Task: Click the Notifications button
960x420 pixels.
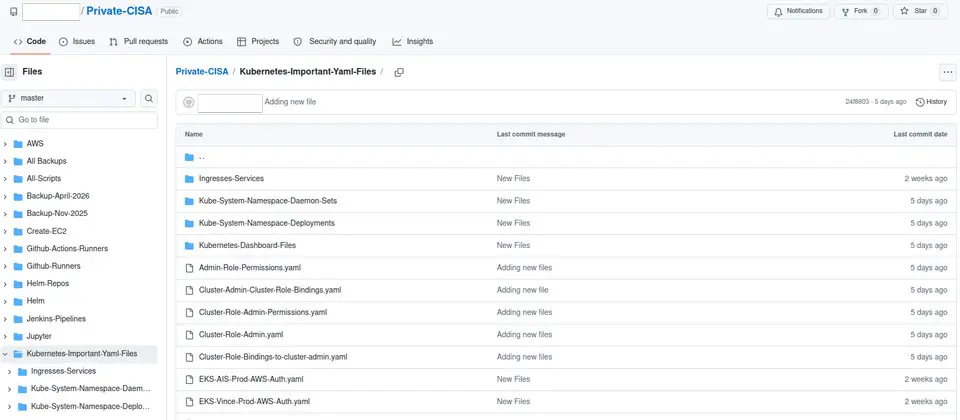Action: pos(798,11)
